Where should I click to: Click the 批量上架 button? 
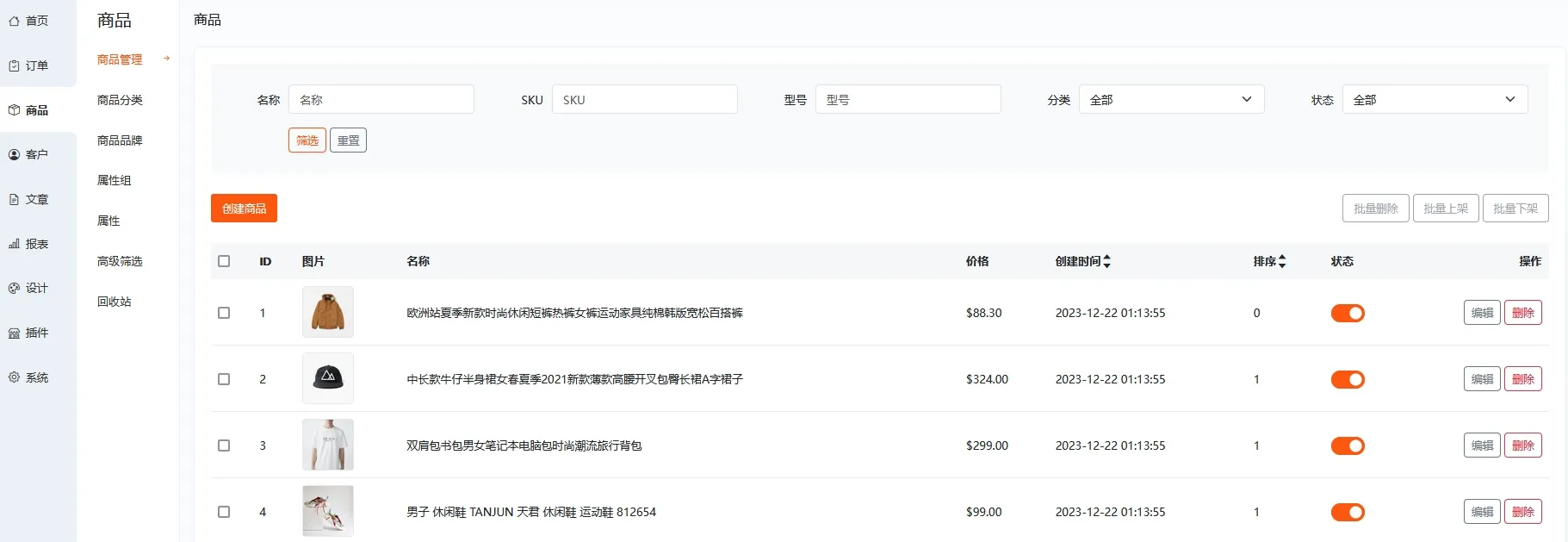tap(1446, 208)
